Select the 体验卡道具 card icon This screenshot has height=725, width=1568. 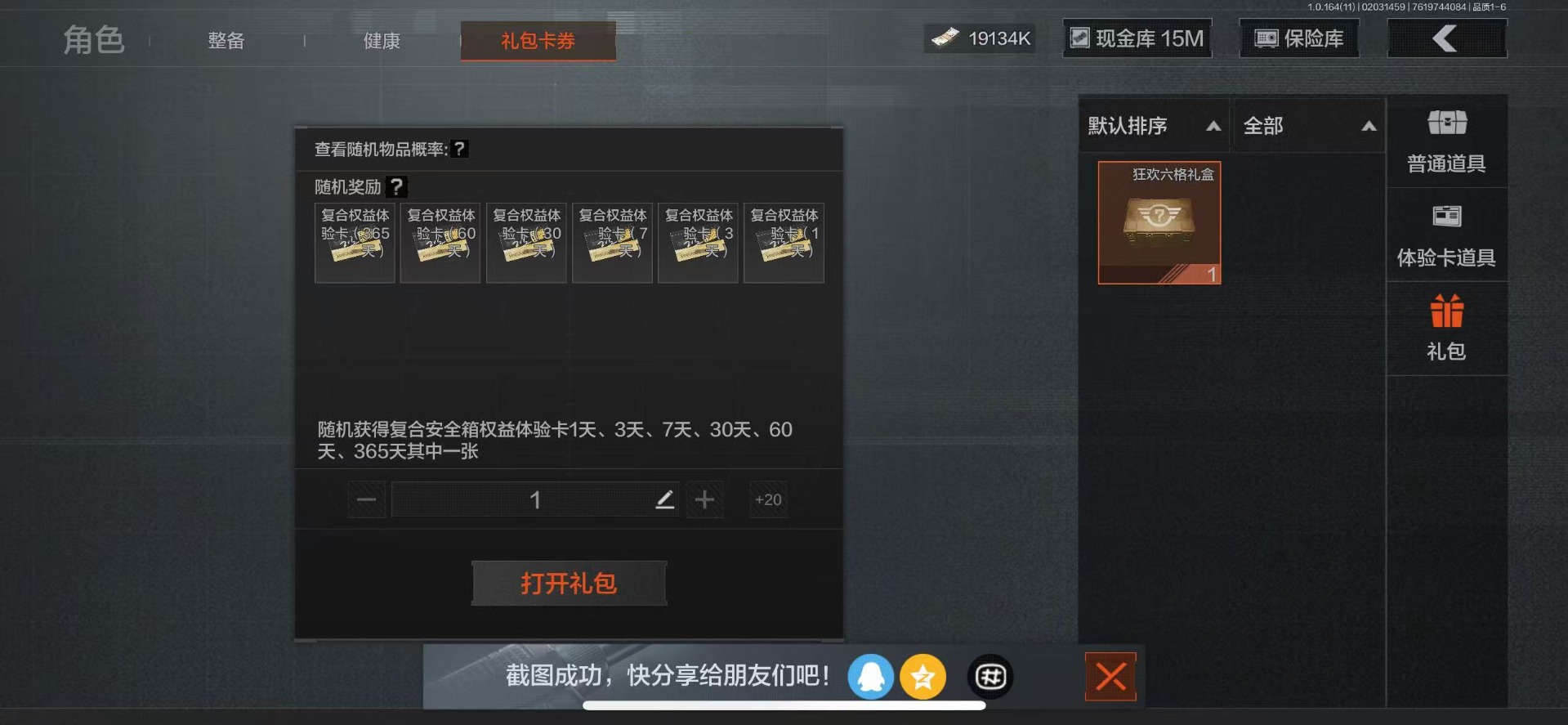click(1447, 216)
